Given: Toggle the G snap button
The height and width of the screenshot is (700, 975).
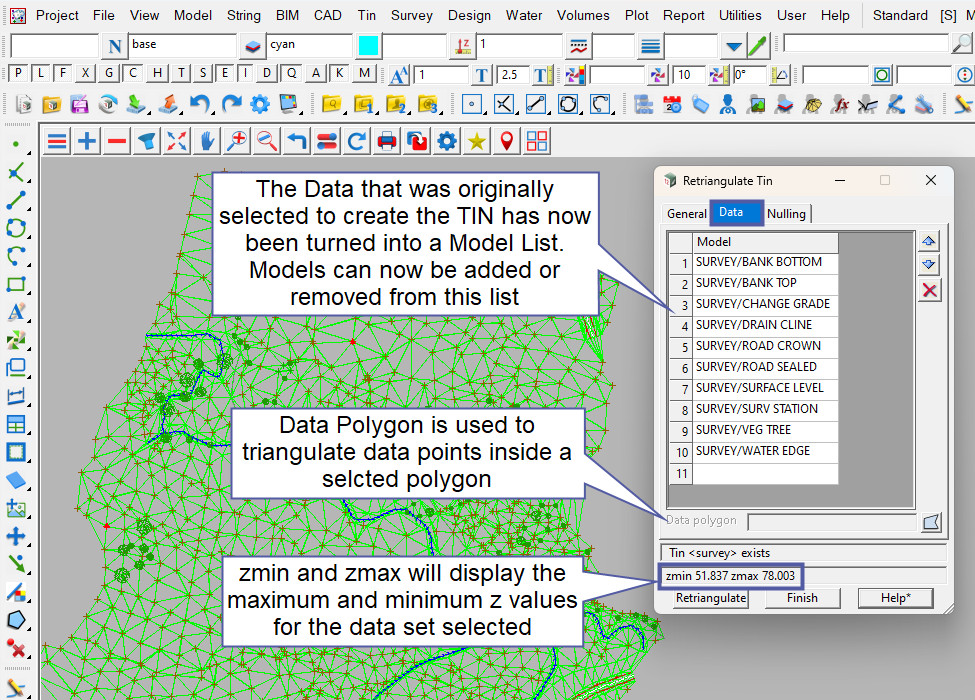Looking at the screenshot, I should [x=108, y=73].
